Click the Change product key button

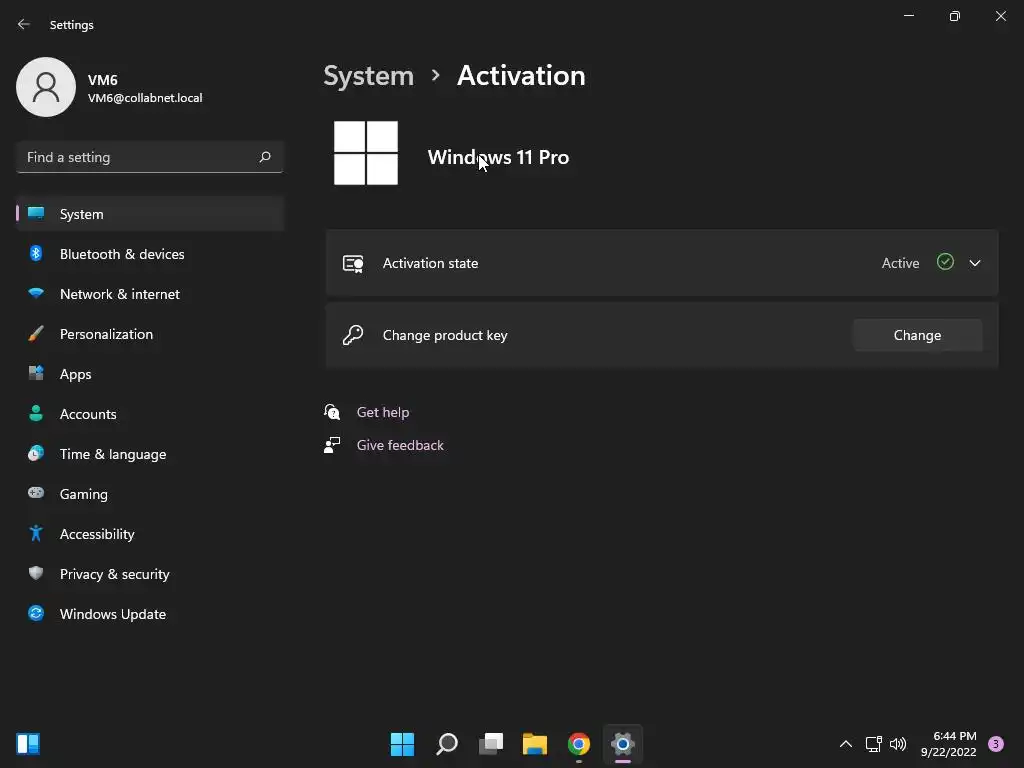point(917,335)
